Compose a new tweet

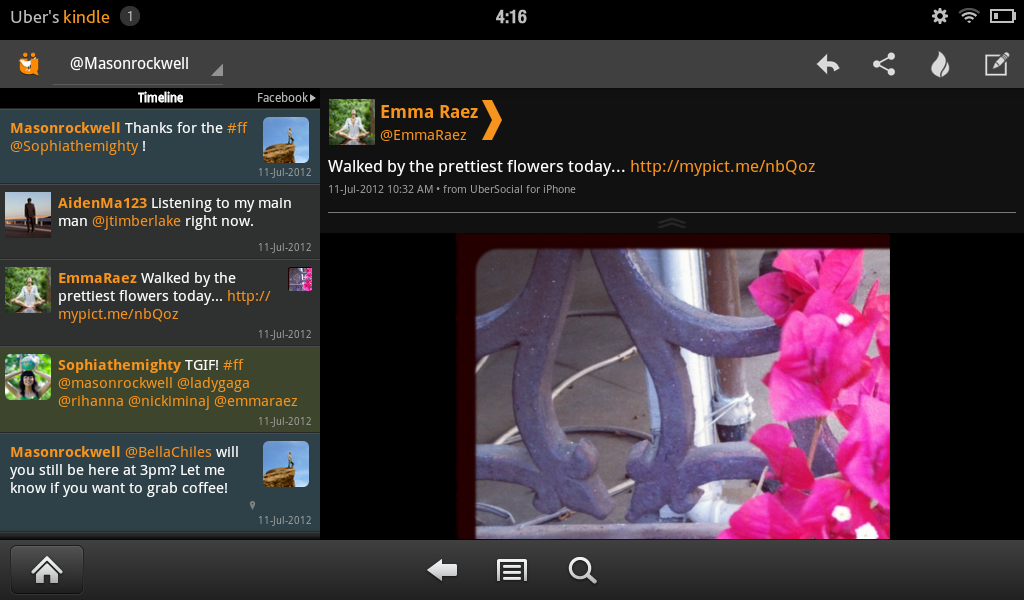click(x=996, y=63)
